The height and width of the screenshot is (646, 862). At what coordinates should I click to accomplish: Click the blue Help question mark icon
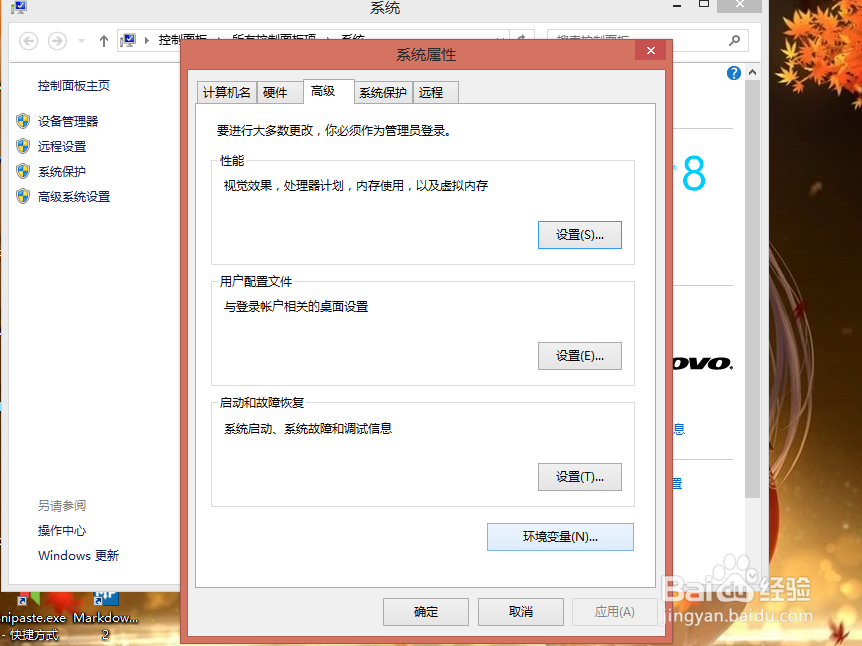click(x=733, y=73)
